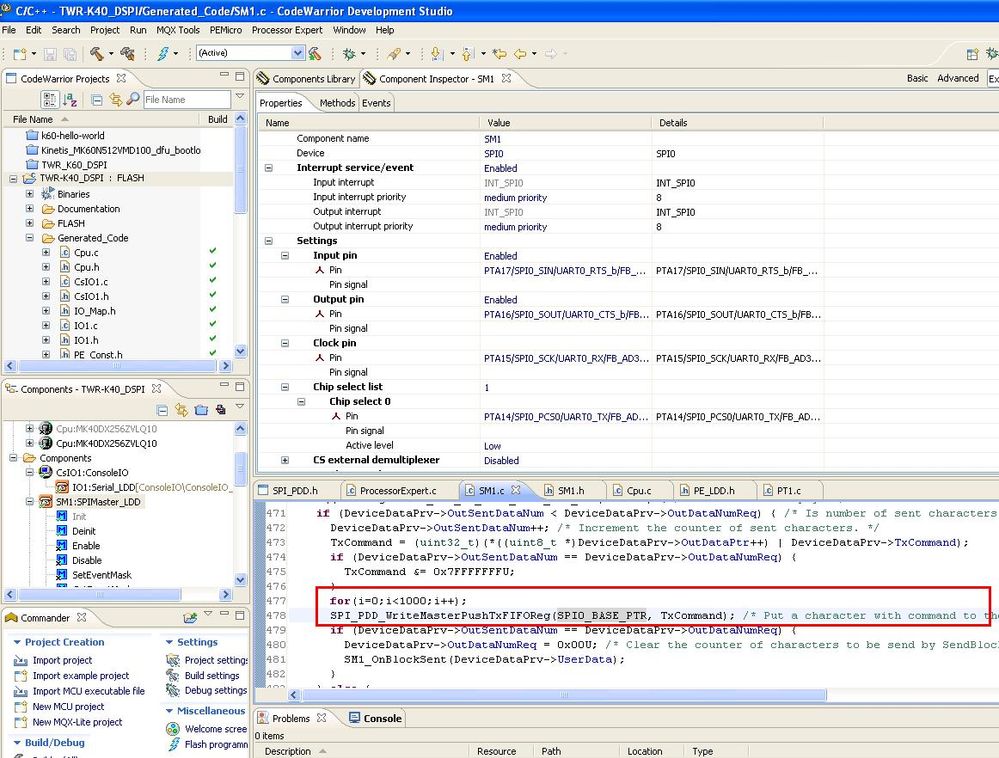The image size is (999, 758).
Task: Click the New MQX-Lite project link
Action: tap(77, 722)
